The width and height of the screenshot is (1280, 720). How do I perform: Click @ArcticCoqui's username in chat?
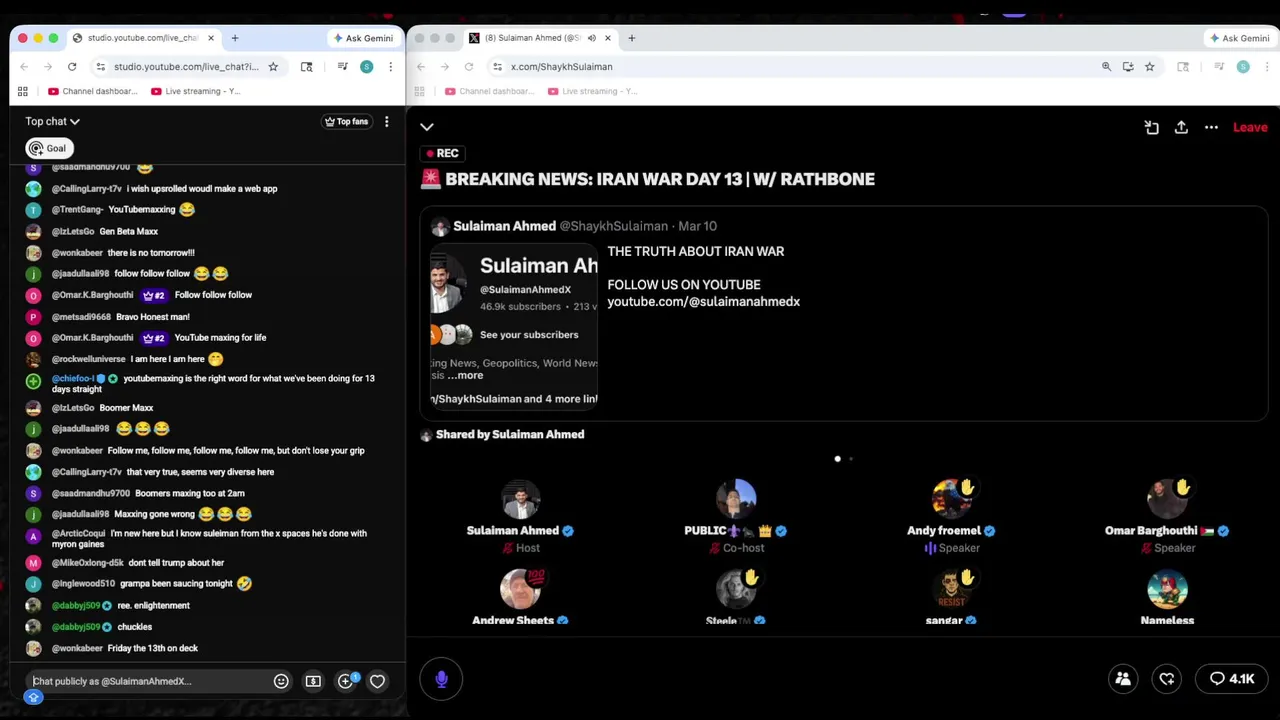pos(78,534)
